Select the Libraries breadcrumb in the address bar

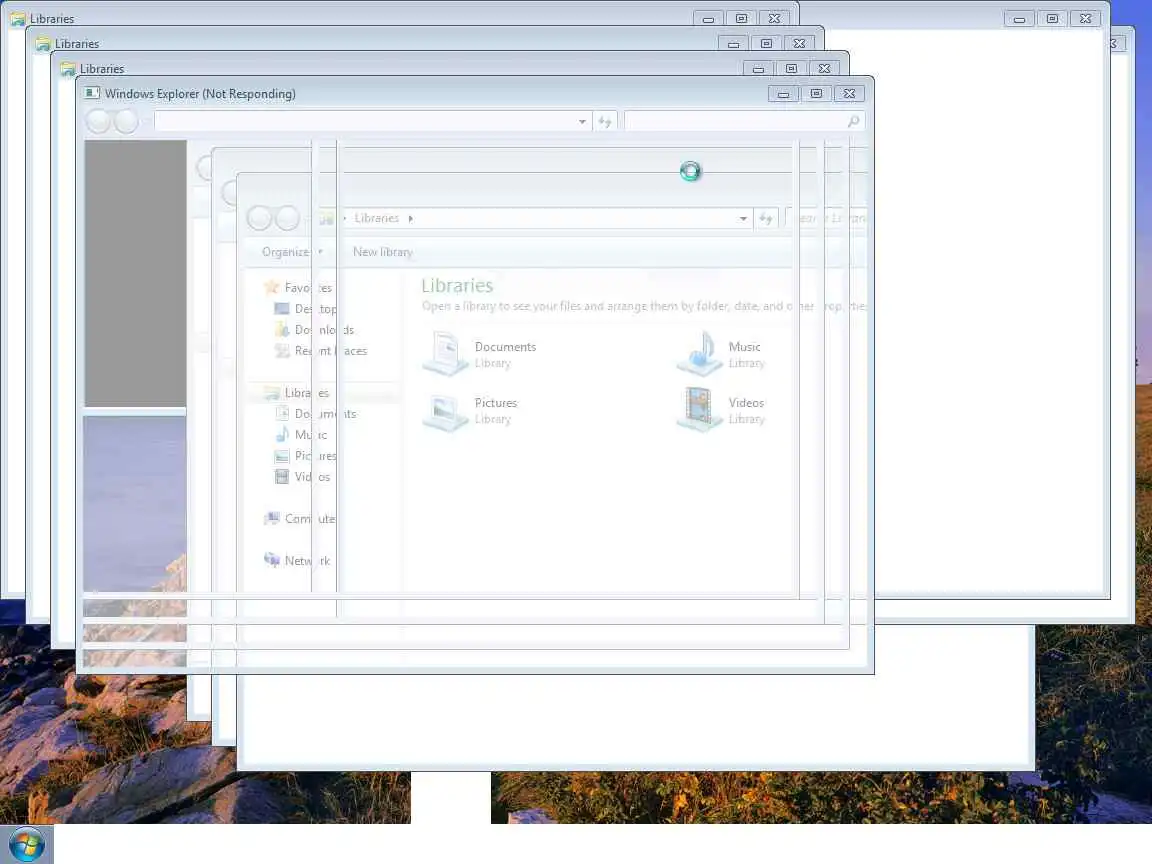(376, 218)
